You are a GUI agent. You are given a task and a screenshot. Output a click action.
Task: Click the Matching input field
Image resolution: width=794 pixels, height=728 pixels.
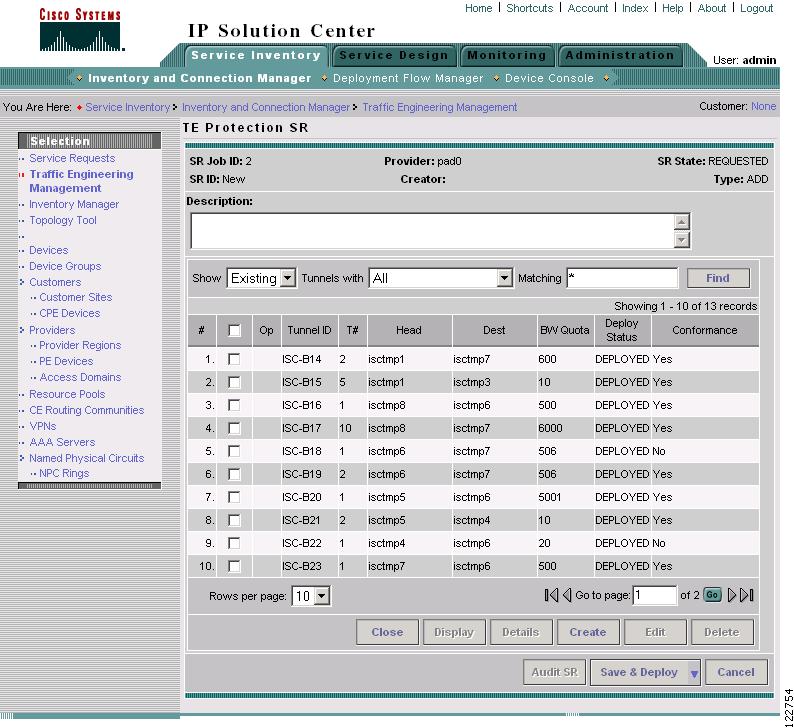pos(622,278)
